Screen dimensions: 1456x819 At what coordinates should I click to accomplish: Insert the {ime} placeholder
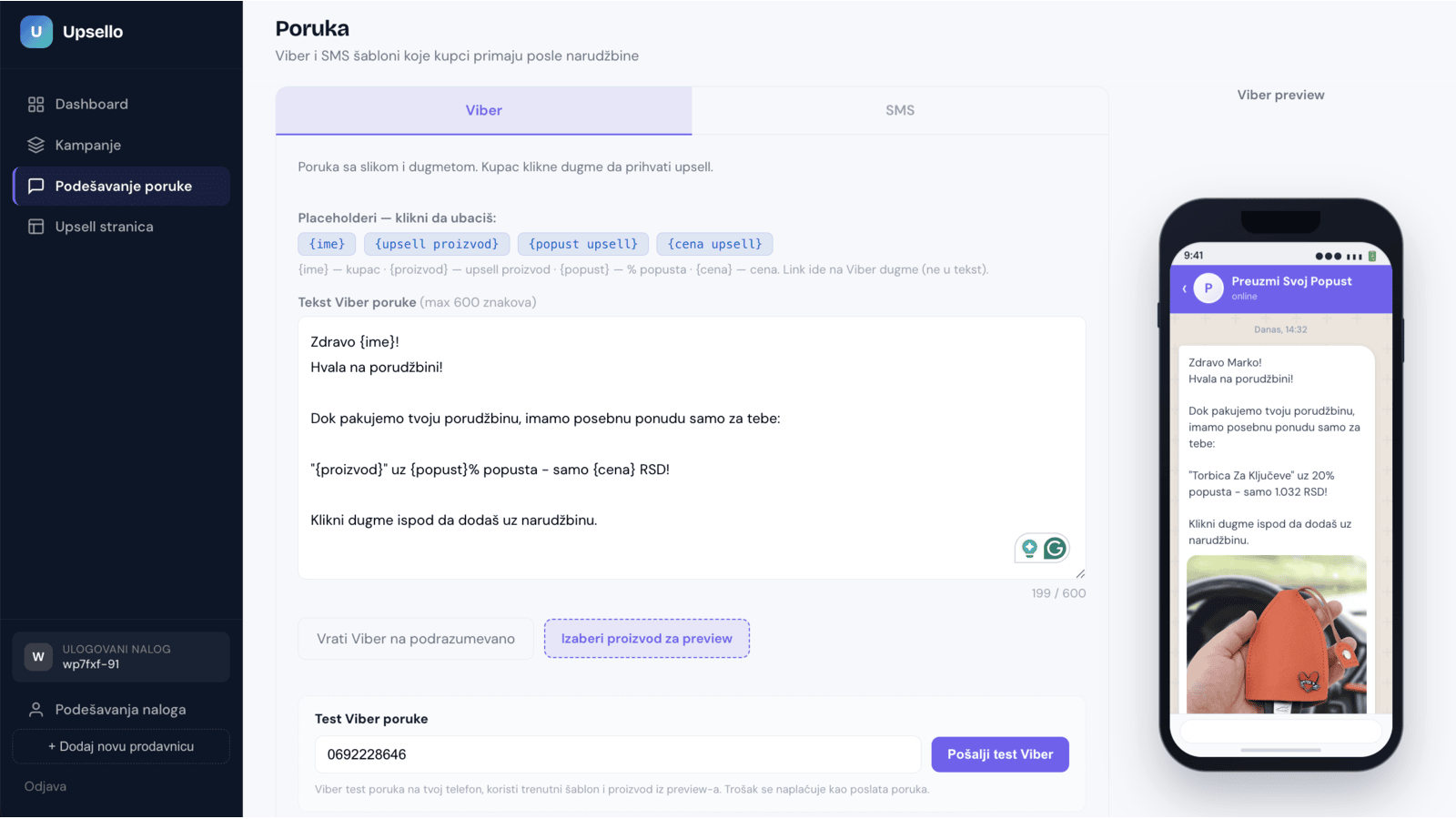(x=327, y=245)
